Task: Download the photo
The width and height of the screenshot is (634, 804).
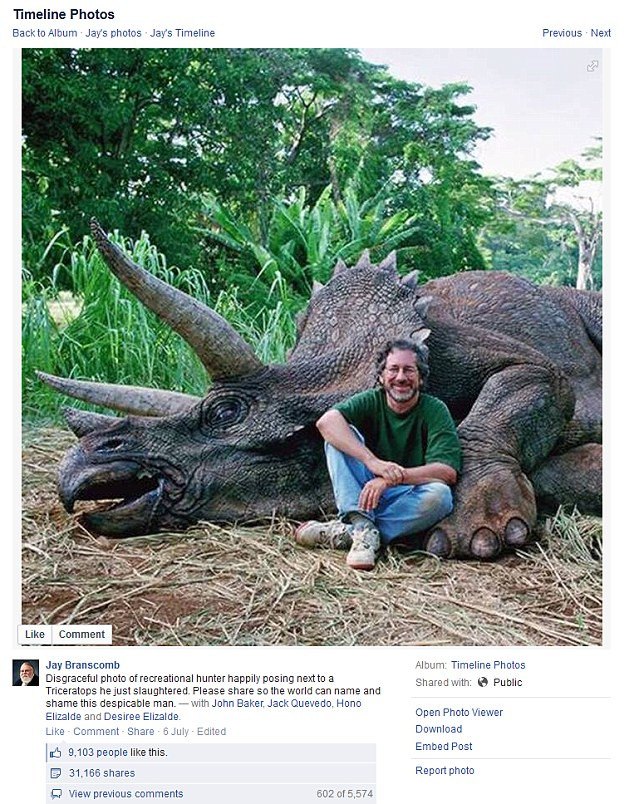Action: [441, 729]
